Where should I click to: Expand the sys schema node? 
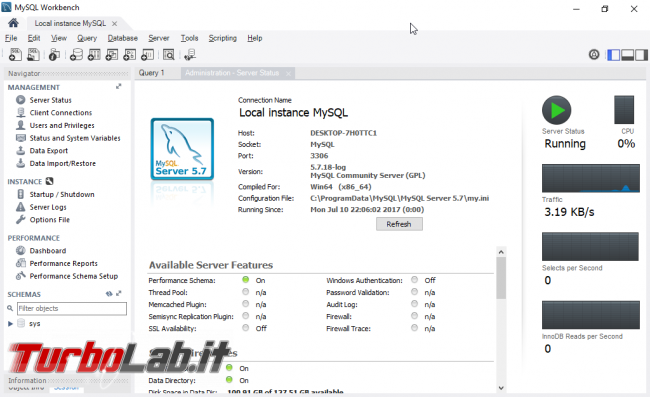click(x=10, y=324)
